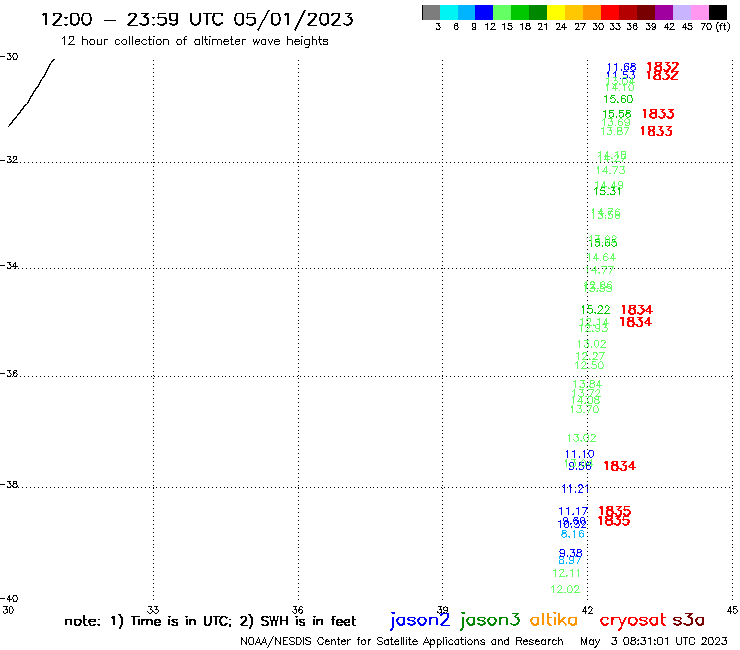This screenshot has width=740, height=650.
Task: Select the jason3 satellite legend label
Action: (x=490, y=620)
